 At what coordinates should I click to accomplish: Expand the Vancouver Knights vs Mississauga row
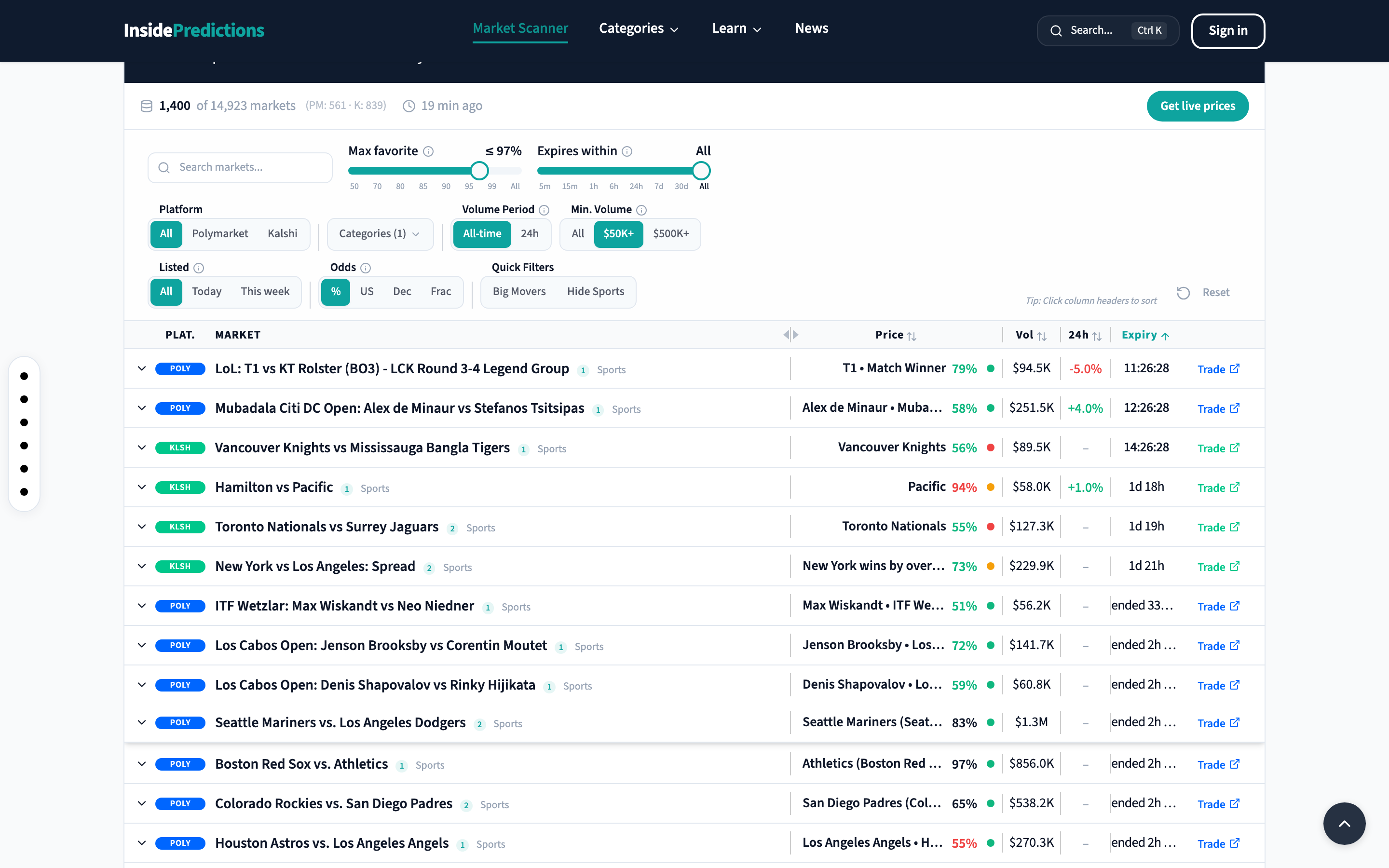click(142, 448)
